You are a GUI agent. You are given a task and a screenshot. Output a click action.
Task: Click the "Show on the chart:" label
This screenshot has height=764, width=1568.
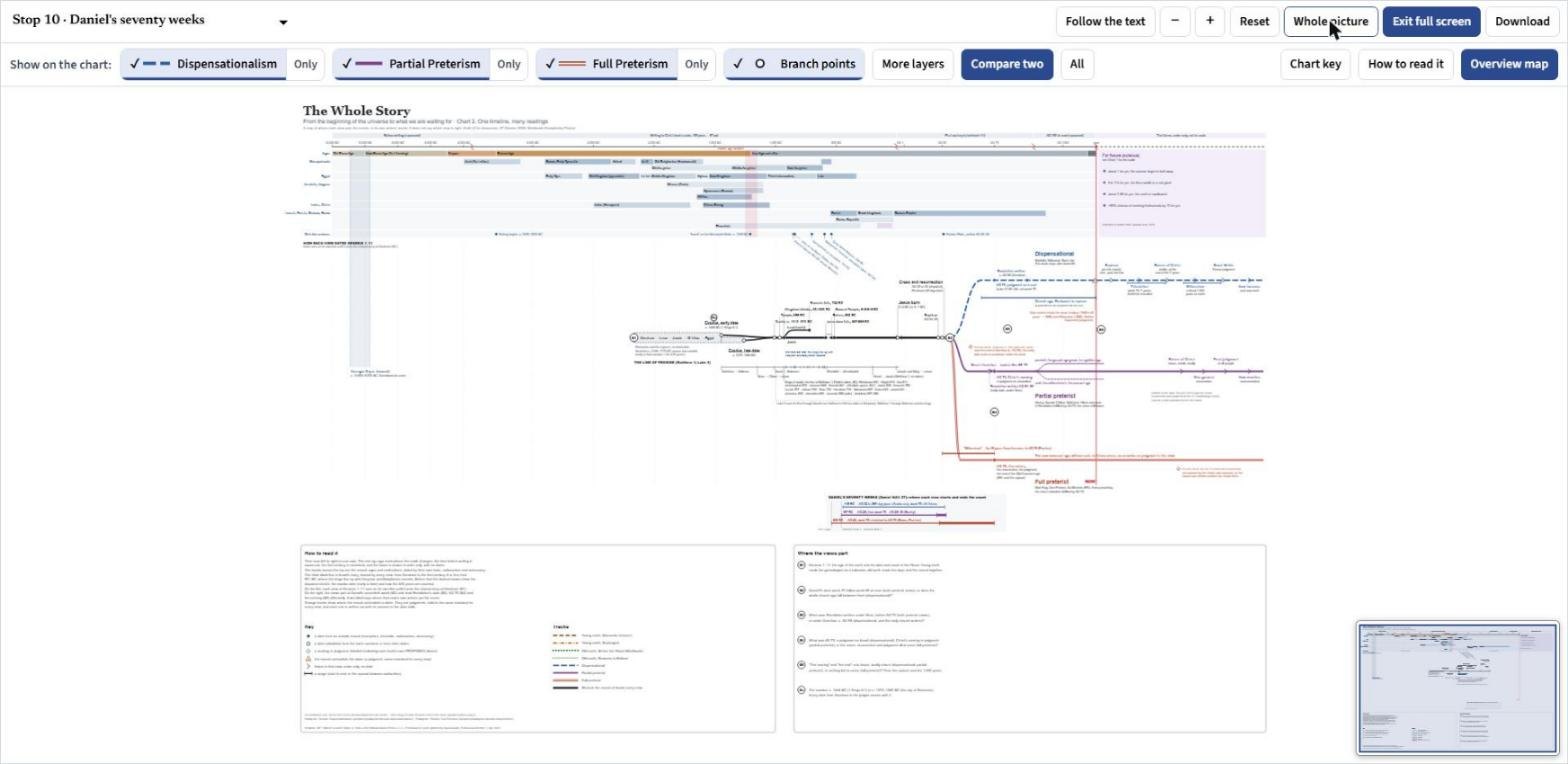61,64
